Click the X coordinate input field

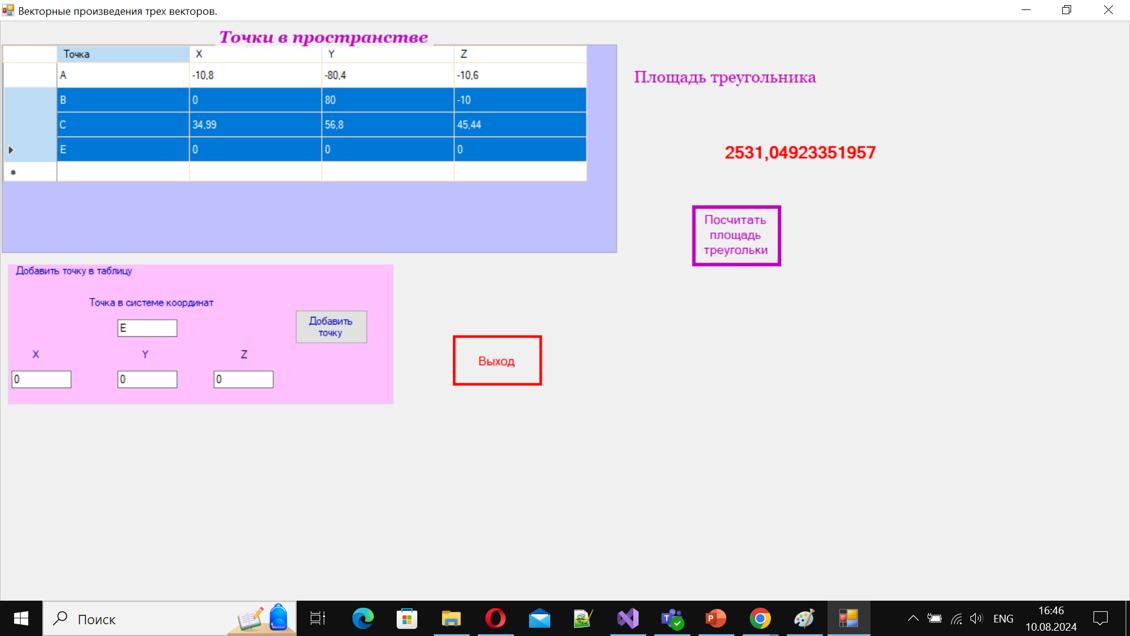(41, 379)
